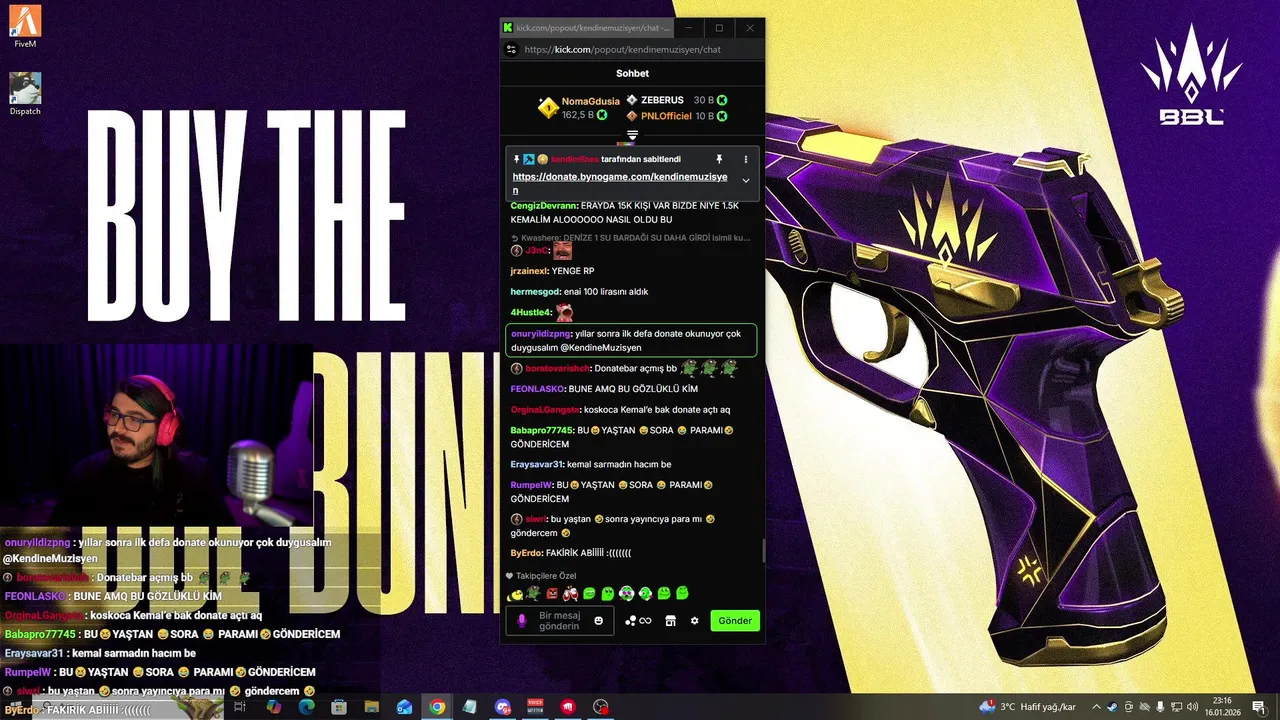
Task: Open NomaGdusia's leaderboard profile
Action: point(590,101)
